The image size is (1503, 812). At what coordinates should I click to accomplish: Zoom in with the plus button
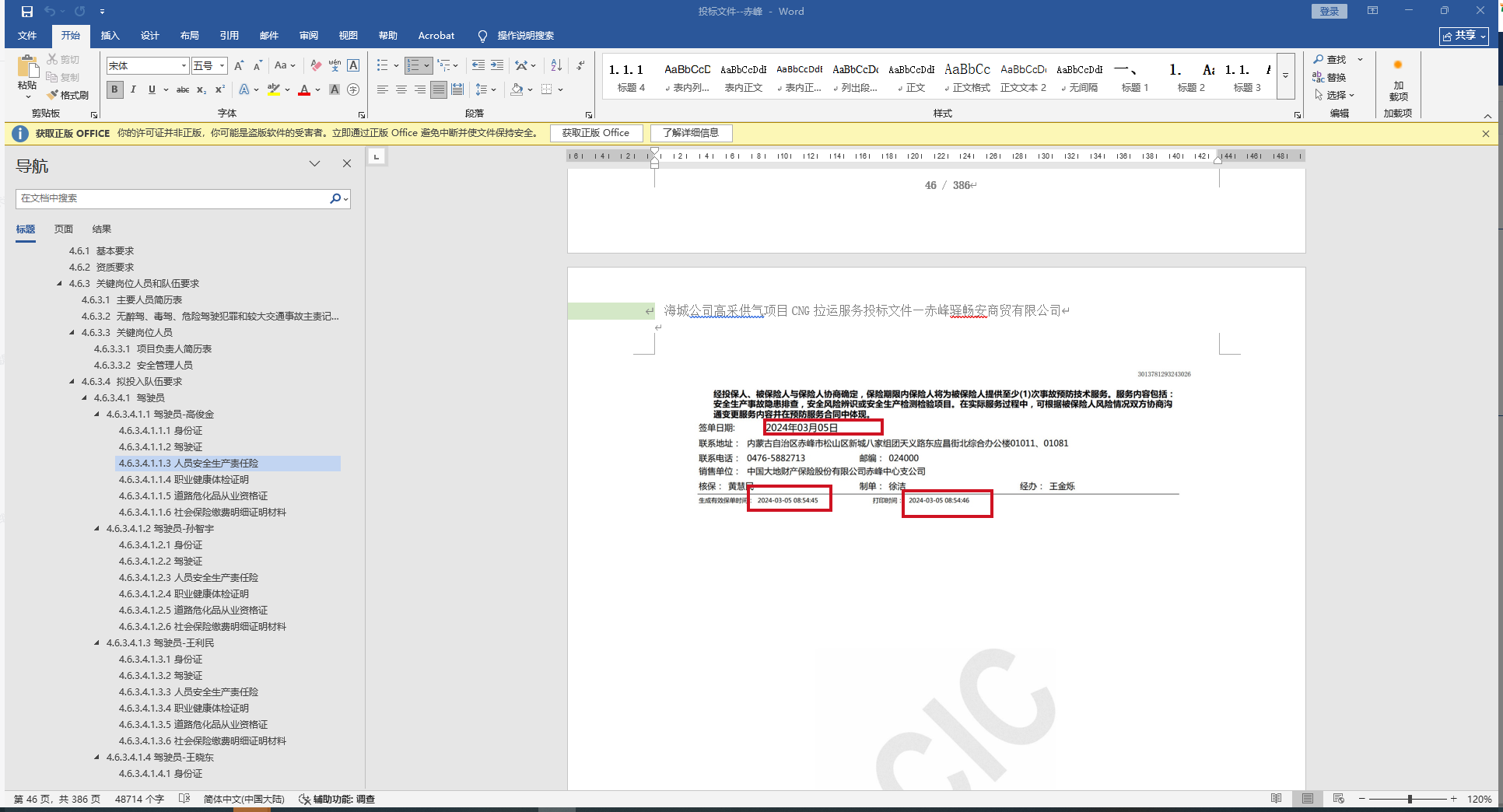click(1453, 799)
